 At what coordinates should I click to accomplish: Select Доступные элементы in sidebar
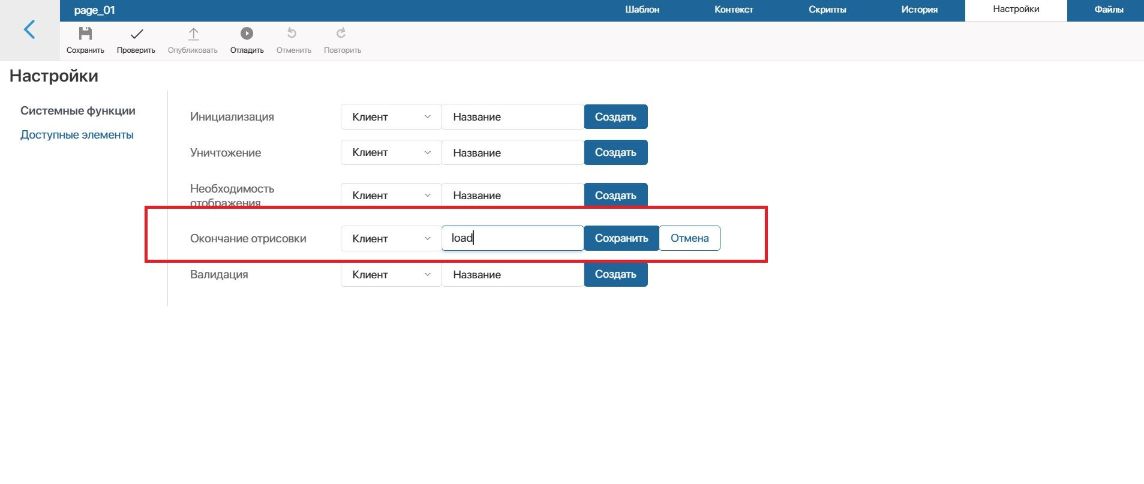(x=77, y=135)
